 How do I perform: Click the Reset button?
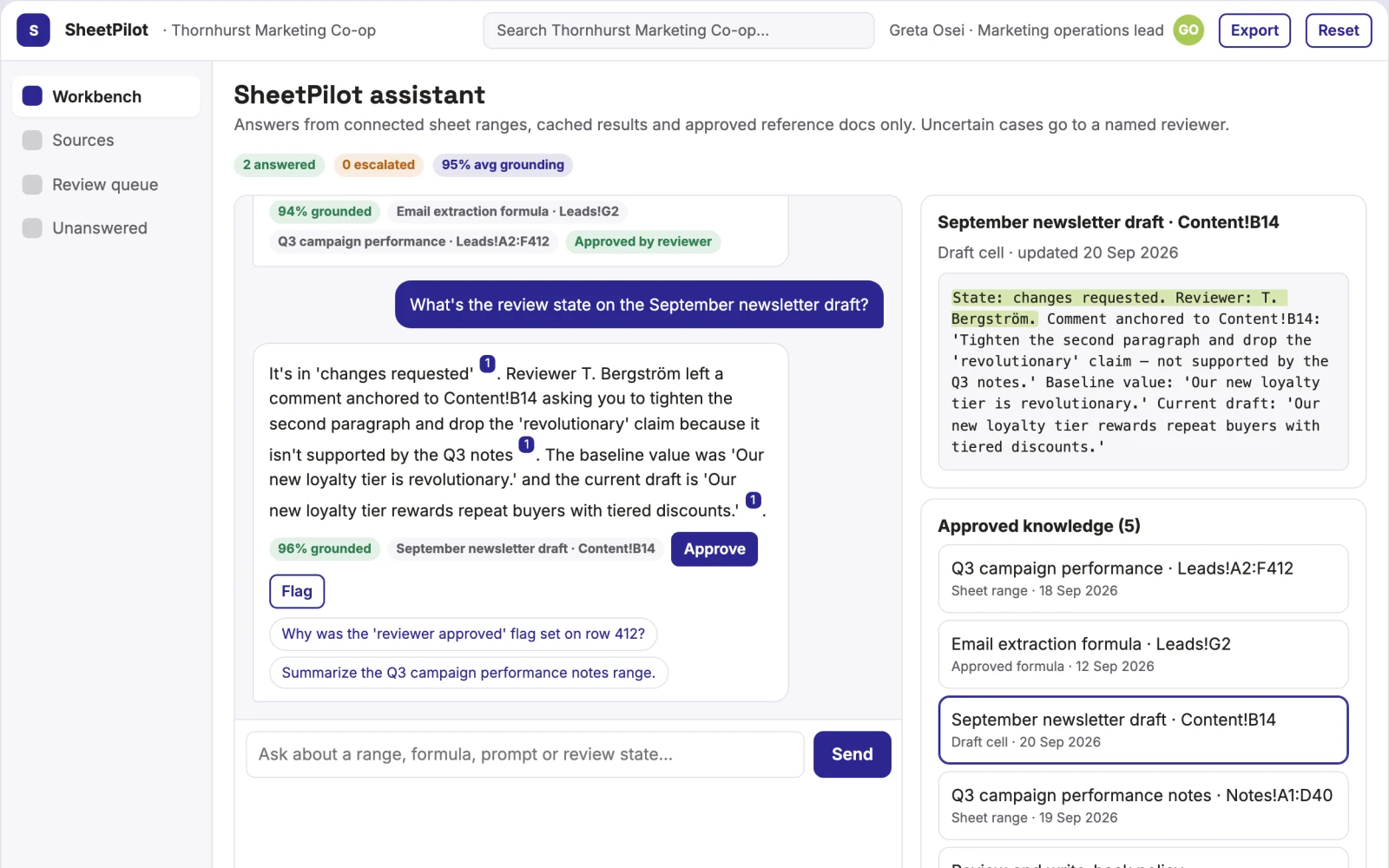point(1338,30)
